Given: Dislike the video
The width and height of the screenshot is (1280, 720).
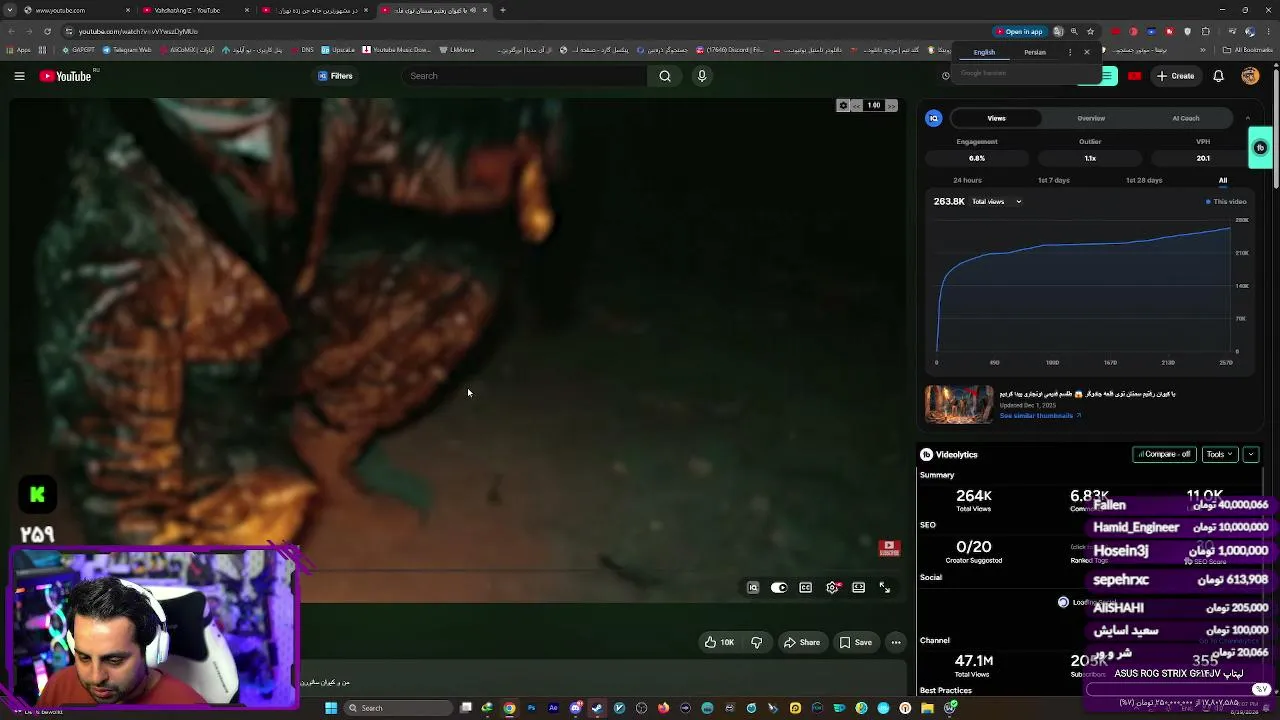Looking at the screenshot, I should click(x=757, y=643).
